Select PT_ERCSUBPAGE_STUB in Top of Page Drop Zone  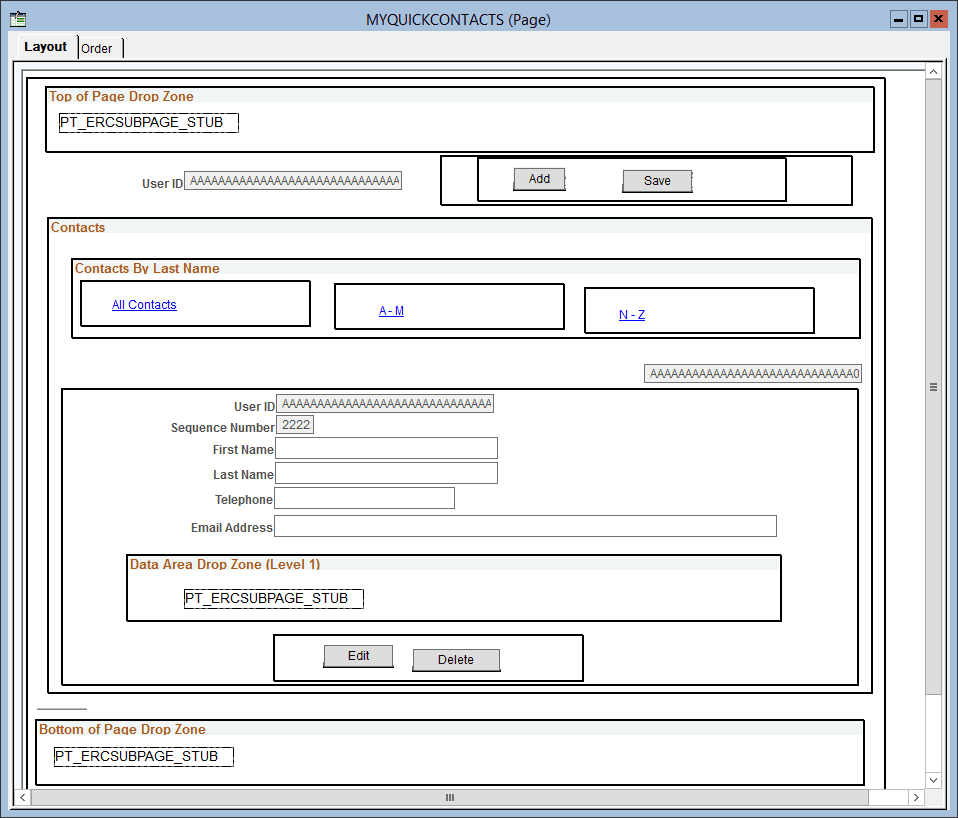[148, 122]
